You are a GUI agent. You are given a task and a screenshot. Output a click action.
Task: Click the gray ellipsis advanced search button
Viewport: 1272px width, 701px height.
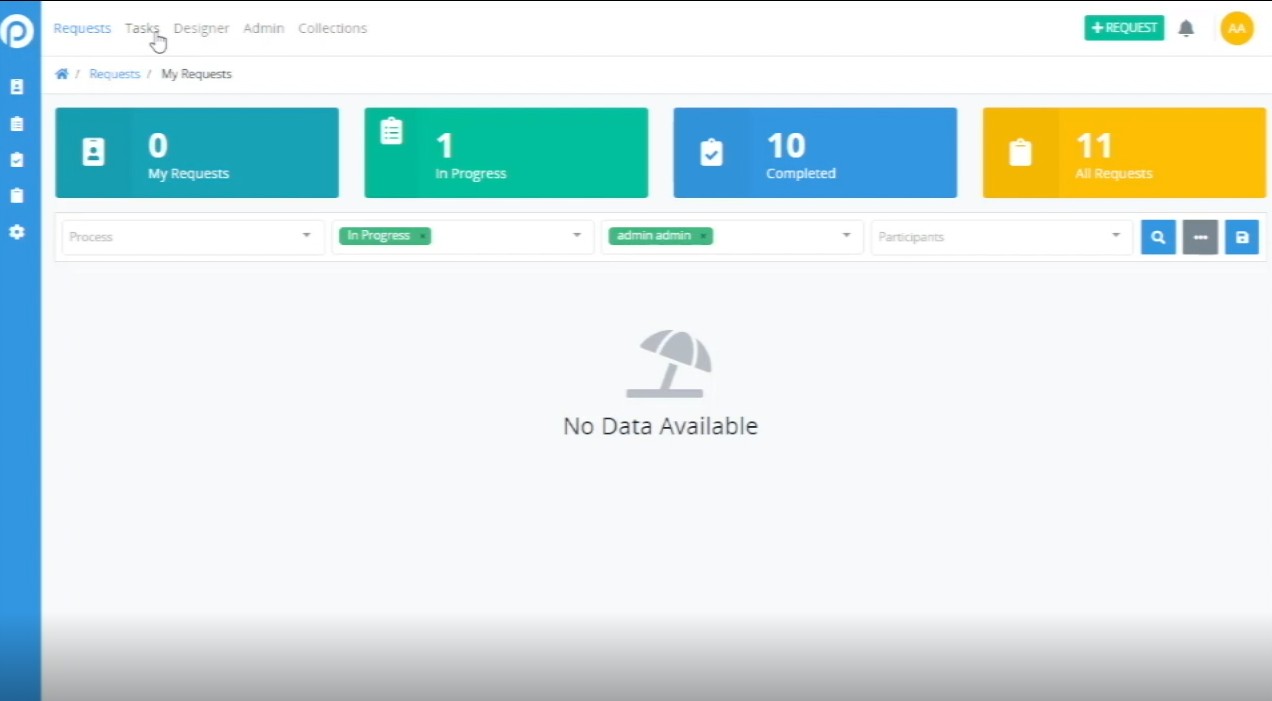point(1200,237)
